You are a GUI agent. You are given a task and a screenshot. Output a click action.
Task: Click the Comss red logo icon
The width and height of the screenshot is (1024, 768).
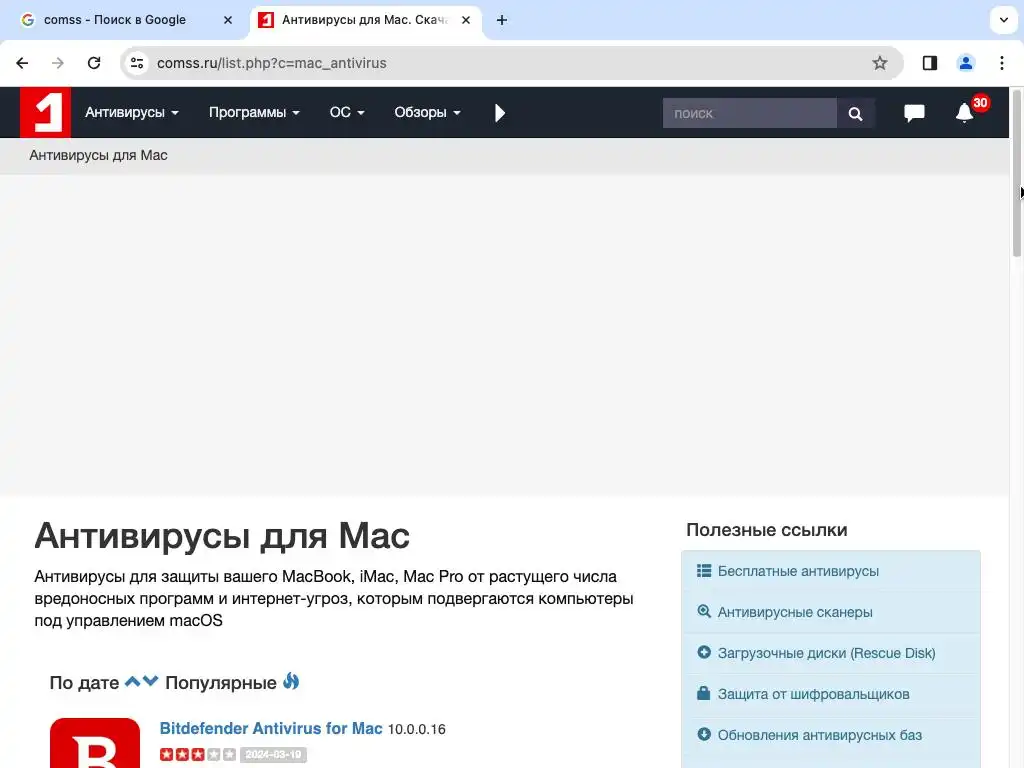click(45, 112)
